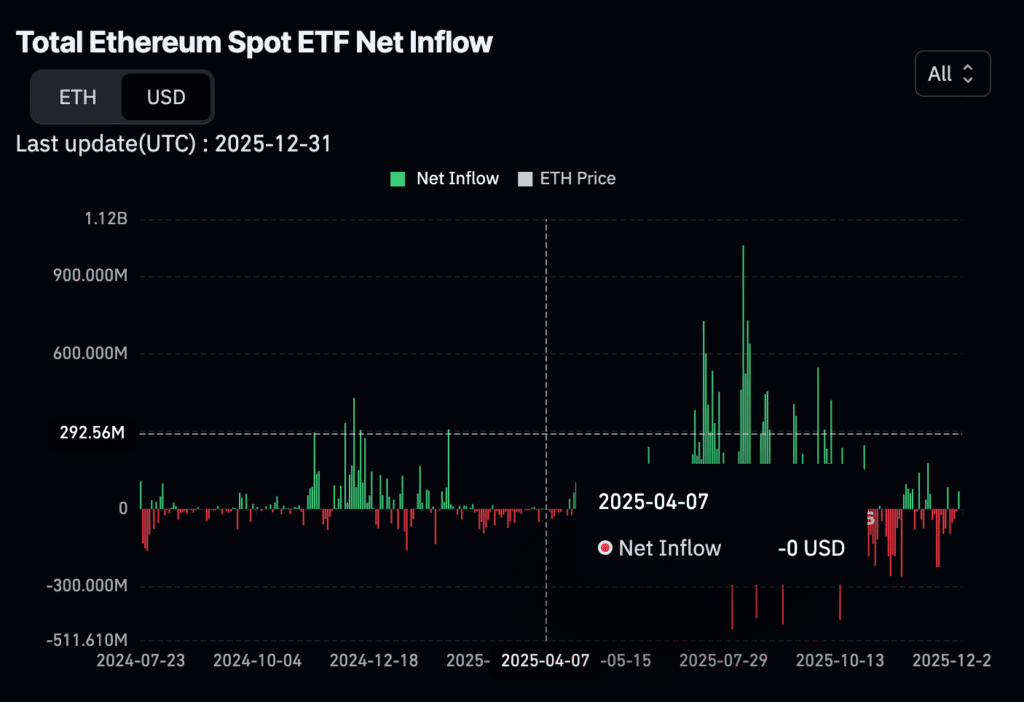Click the Total Ethereum Spot ETF Net Inflow title
Image resolution: width=1024 pixels, height=702 pixels.
253,42
